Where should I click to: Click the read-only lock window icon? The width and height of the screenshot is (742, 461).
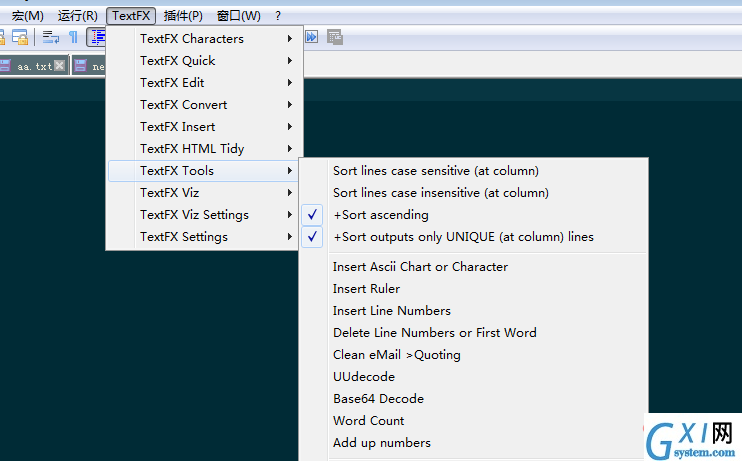tap(20, 37)
